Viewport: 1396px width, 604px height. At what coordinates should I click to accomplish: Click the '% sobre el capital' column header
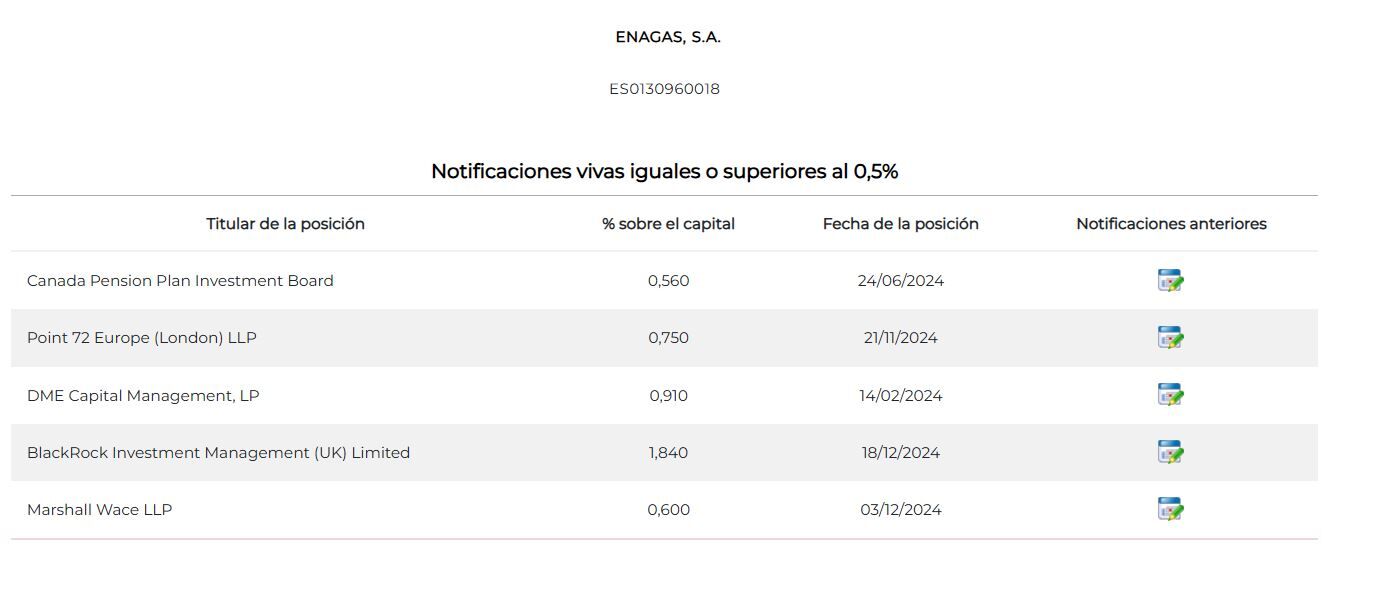click(668, 224)
